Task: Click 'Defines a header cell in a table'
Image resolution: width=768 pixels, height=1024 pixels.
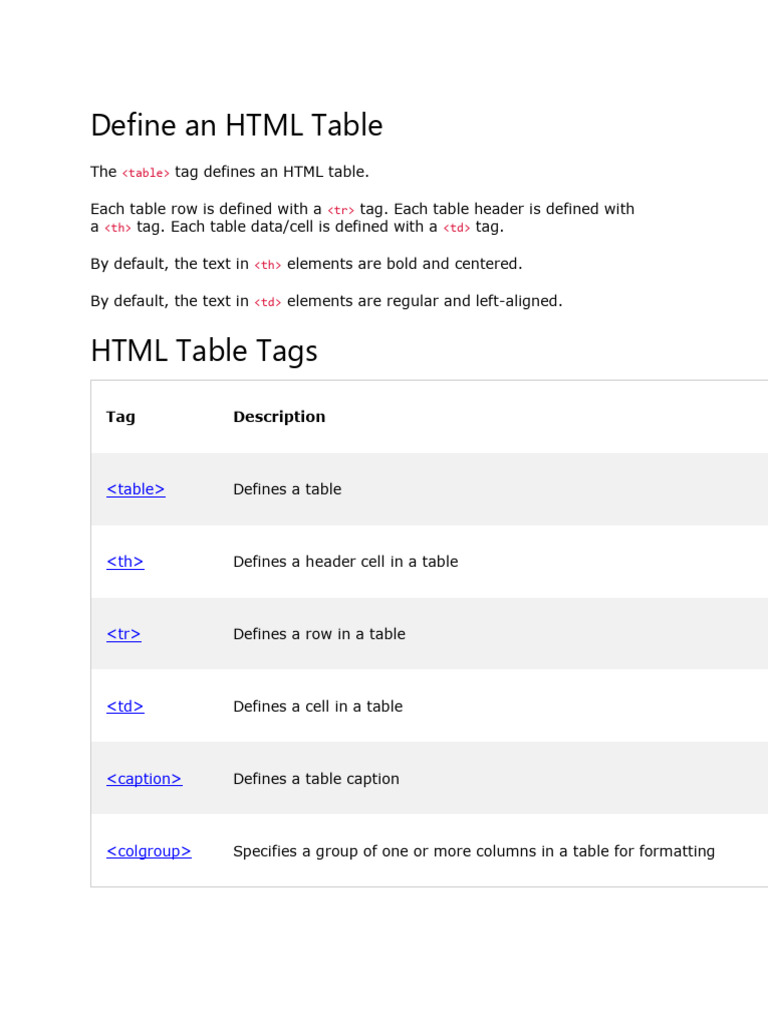Action: (x=345, y=562)
